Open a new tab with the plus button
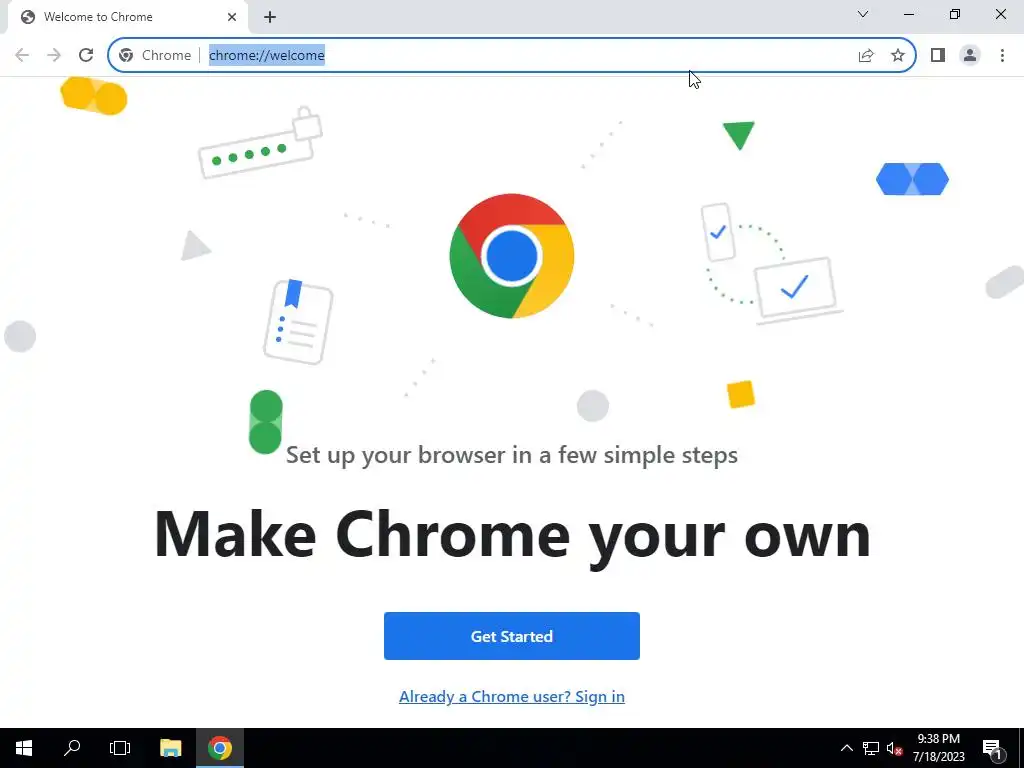The image size is (1024, 768). pos(270,17)
